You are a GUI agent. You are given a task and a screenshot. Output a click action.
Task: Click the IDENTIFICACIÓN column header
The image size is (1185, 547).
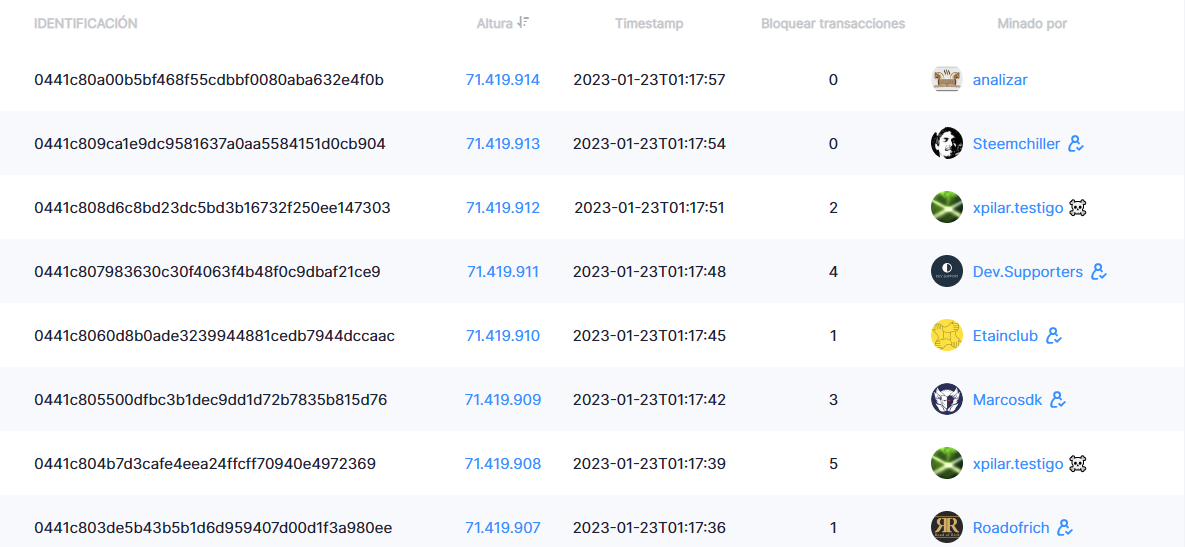tap(85, 23)
